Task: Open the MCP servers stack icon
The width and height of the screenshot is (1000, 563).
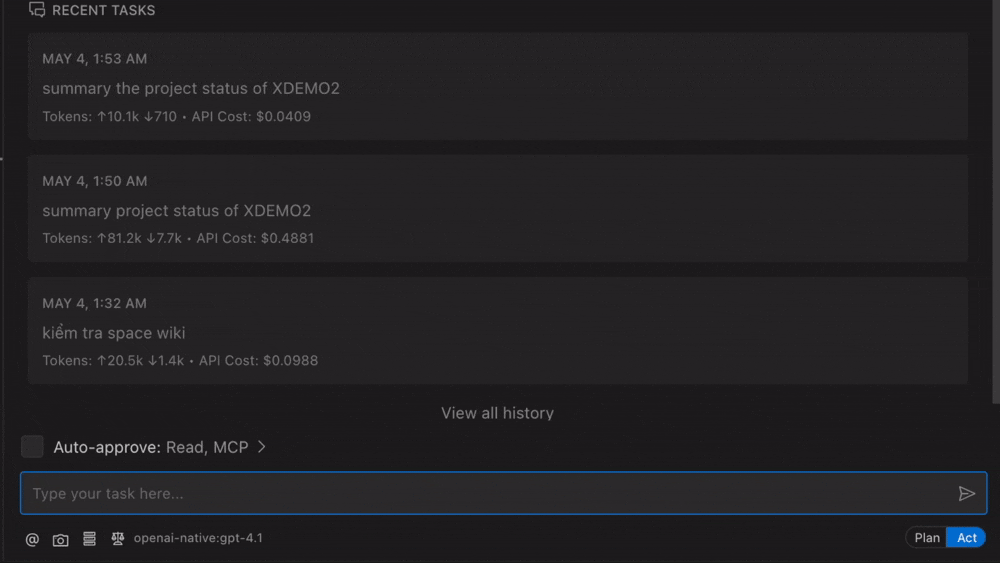Action: point(89,538)
